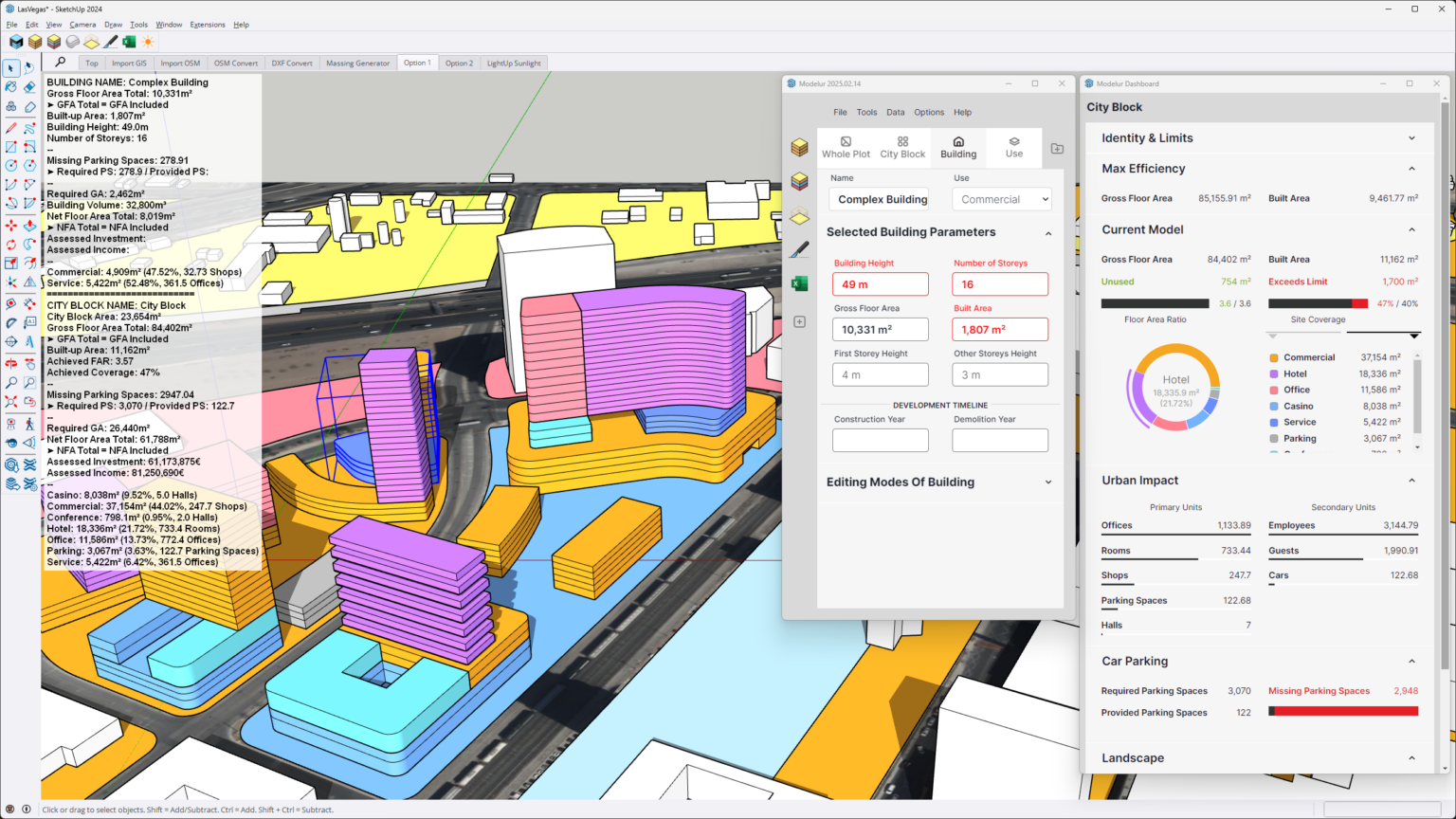The width and height of the screenshot is (1456, 819).
Task: Collapse the Selected Building Parameters section
Action: pyautogui.click(x=1048, y=233)
